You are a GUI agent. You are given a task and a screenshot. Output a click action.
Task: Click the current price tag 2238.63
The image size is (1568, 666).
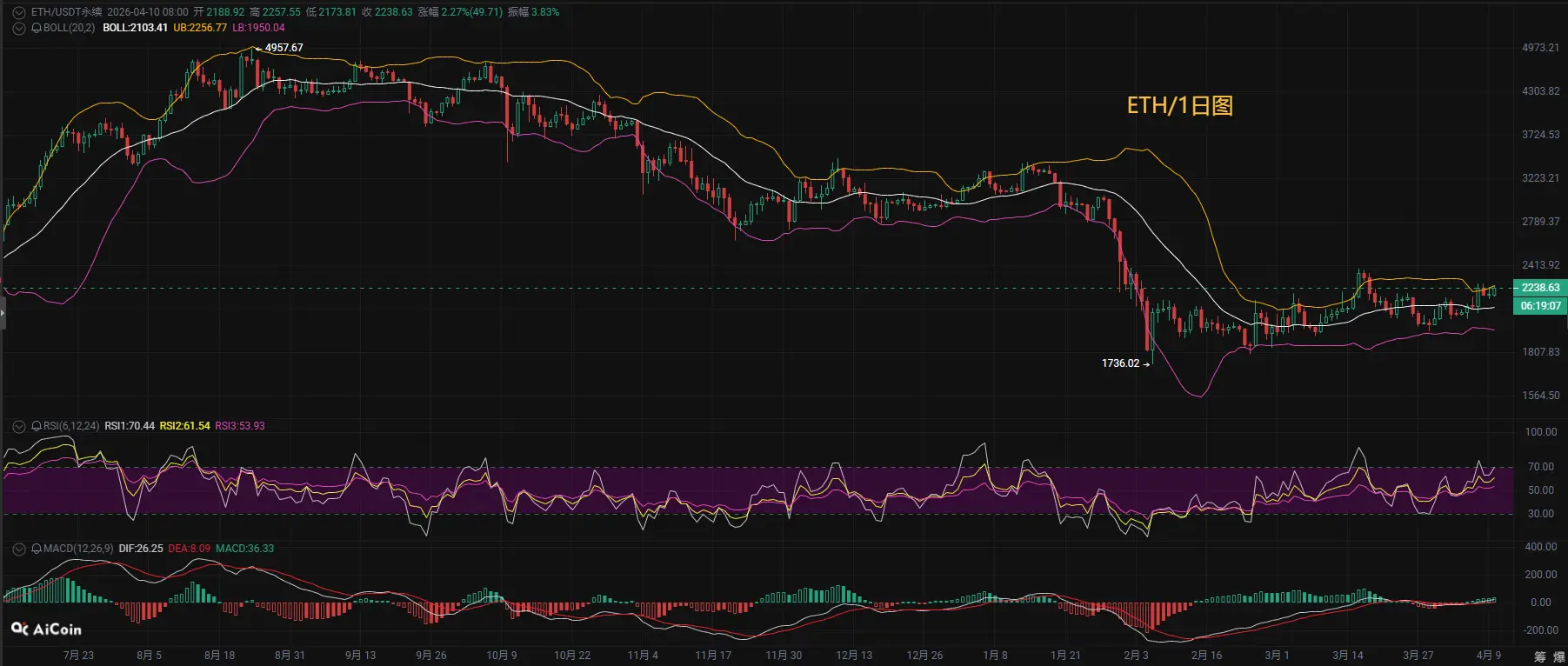(x=1540, y=288)
